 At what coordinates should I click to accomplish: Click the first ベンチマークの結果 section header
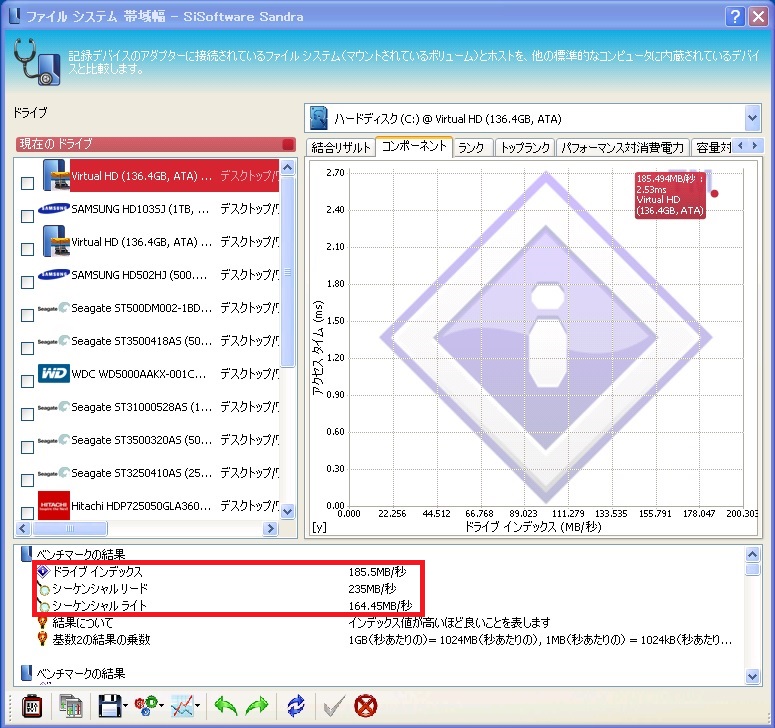tap(81, 554)
